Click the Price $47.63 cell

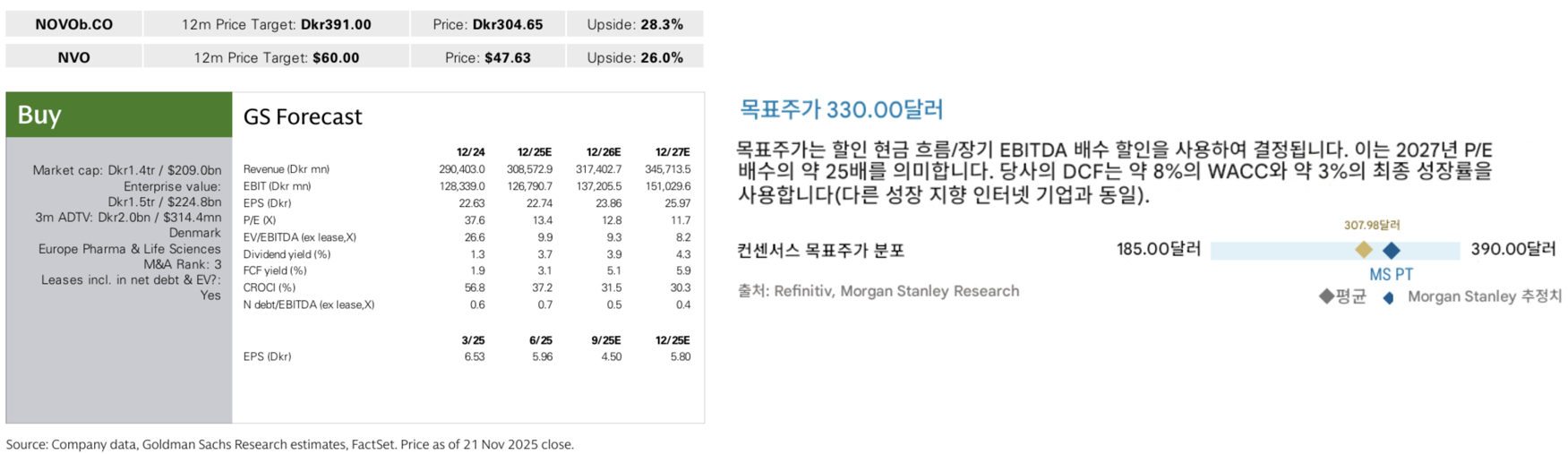(488, 57)
